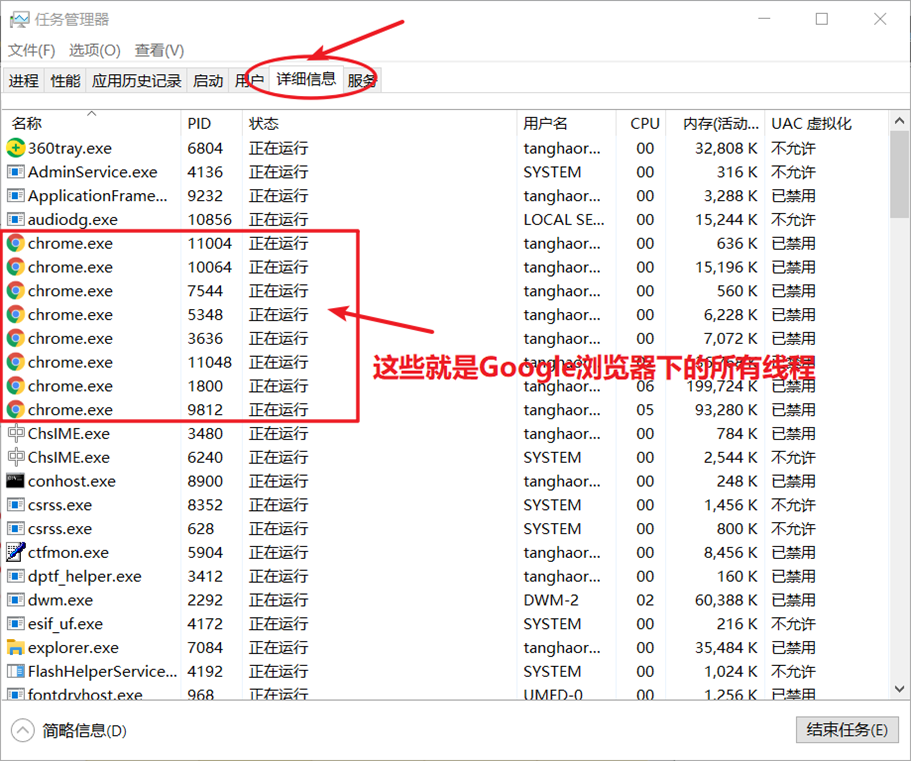Click Chrome icon for PID 9812
Screen dimensions: 911x761
[x=16, y=410]
